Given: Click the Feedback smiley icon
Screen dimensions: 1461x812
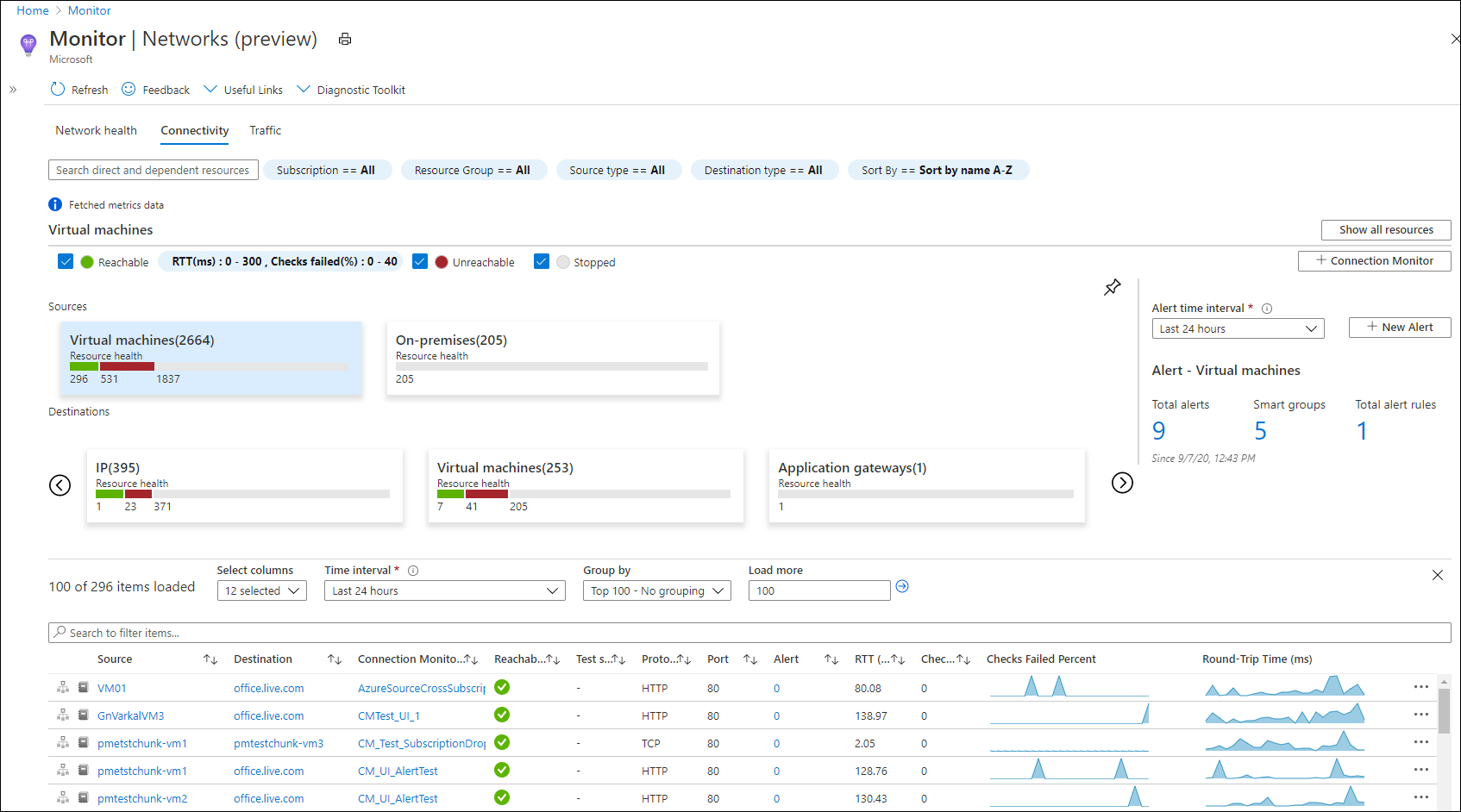Looking at the screenshot, I should (x=129, y=90).
